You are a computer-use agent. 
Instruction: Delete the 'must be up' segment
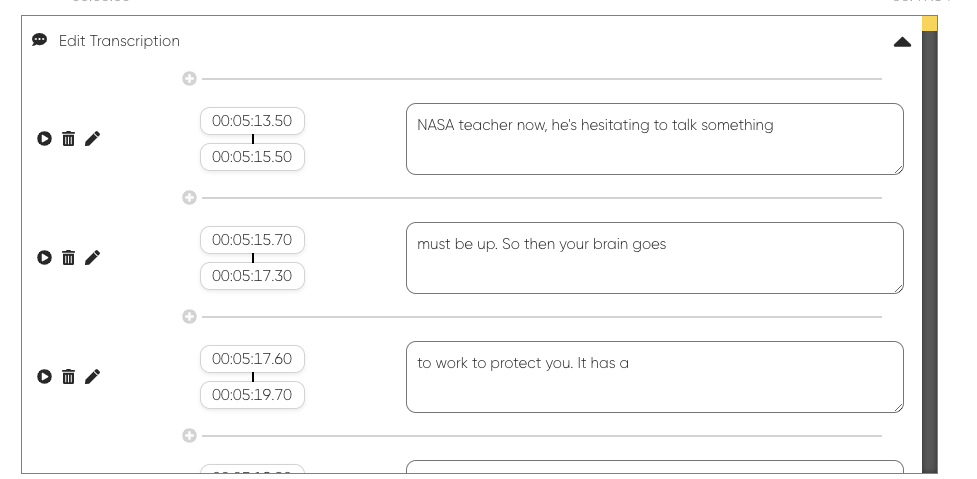pyautogui.click(x=68, y=258)
